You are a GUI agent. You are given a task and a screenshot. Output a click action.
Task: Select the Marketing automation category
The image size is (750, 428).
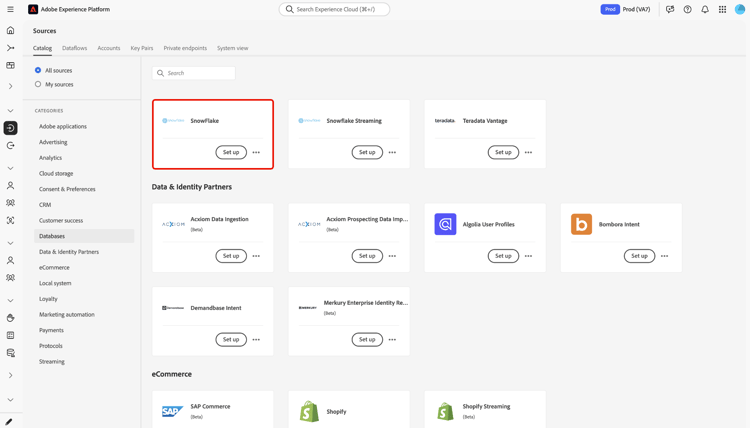pyautogui.click(x=66, y=315)
